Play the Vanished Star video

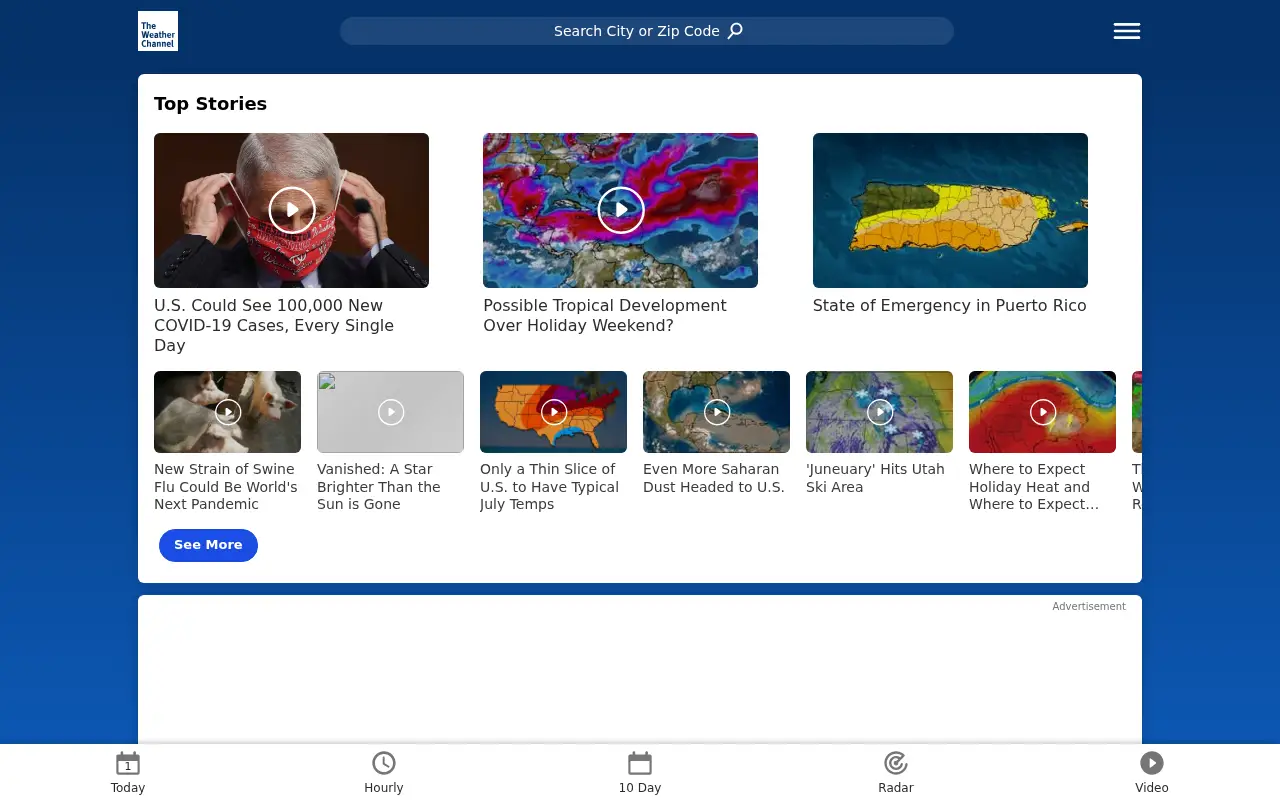[391, 412]
